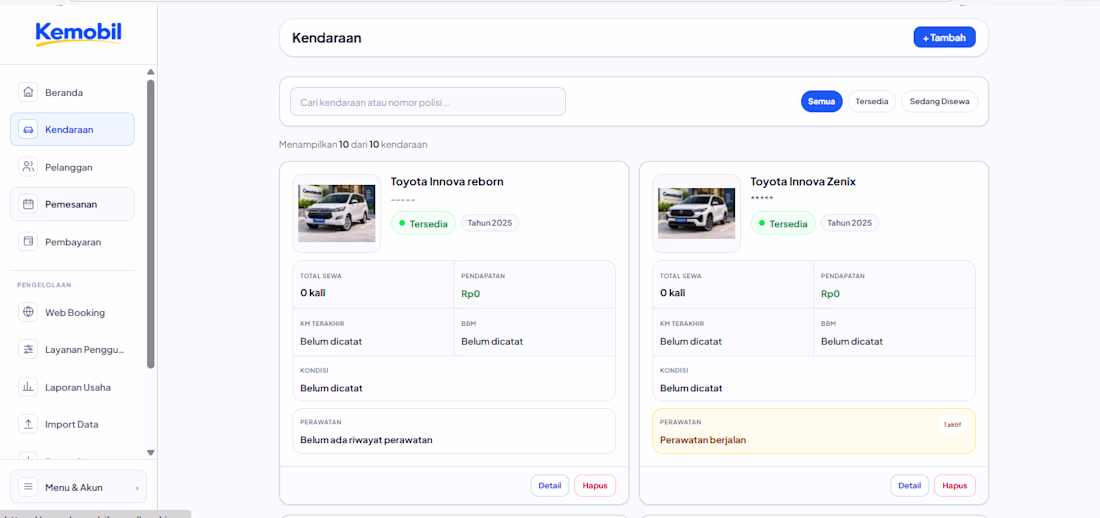The width and height of the screenshot is (1100, 518).
Task: Click the sidebar scroll down arrow
Action: click(150, 453)
